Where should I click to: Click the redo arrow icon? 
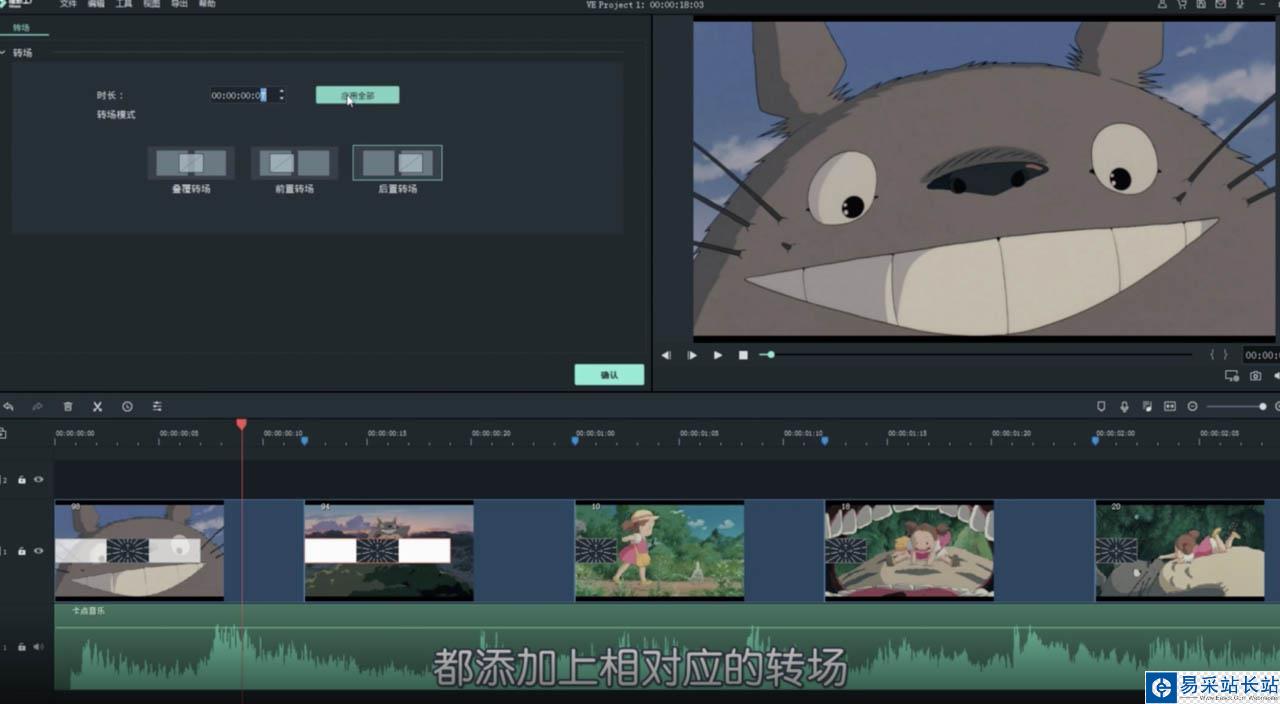37,407
